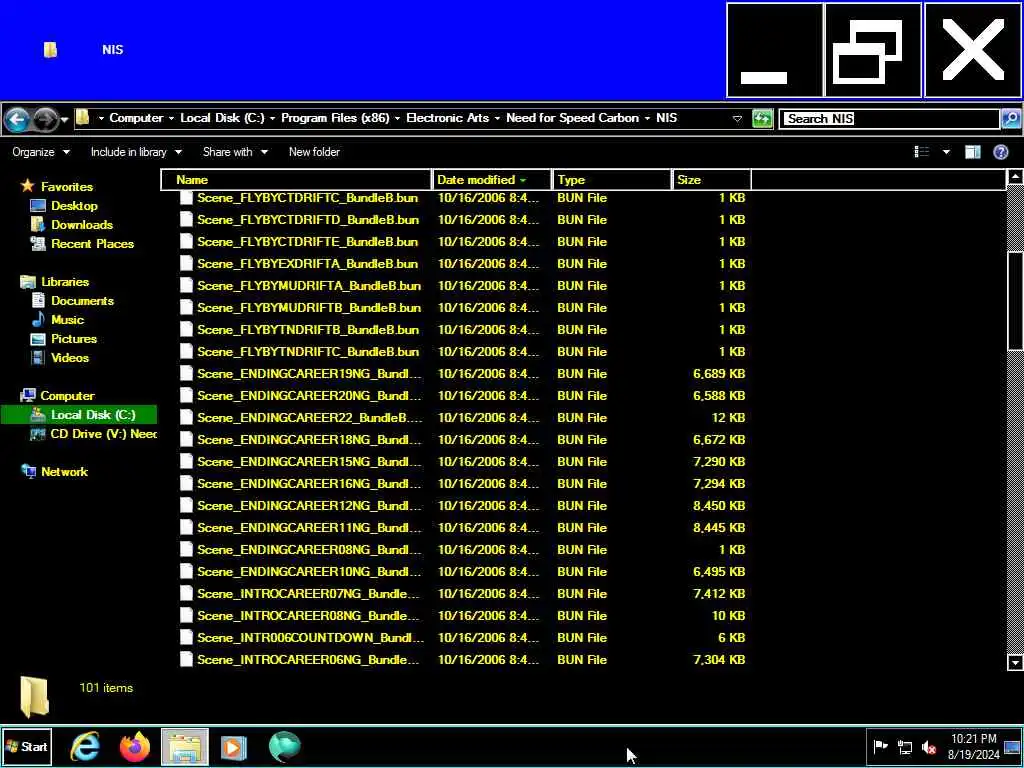
Task: Click the search magnifier icon
Action: click(x=1010, y=119)
